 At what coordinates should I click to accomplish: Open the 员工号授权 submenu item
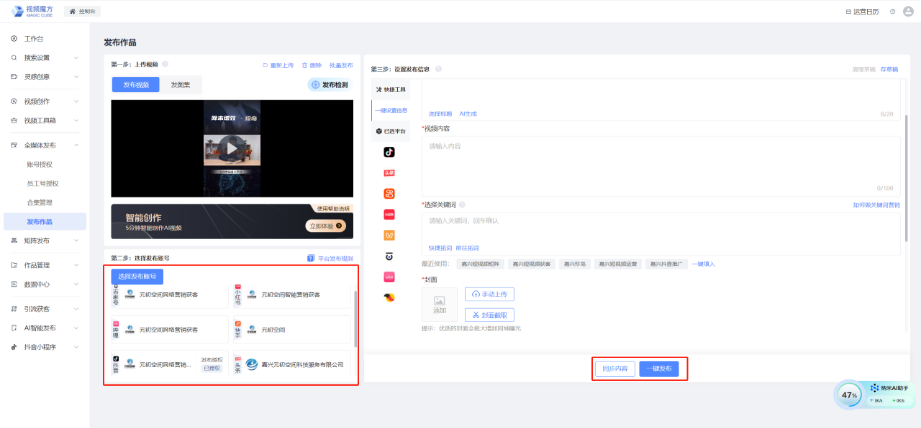click(x=42, y=183)
